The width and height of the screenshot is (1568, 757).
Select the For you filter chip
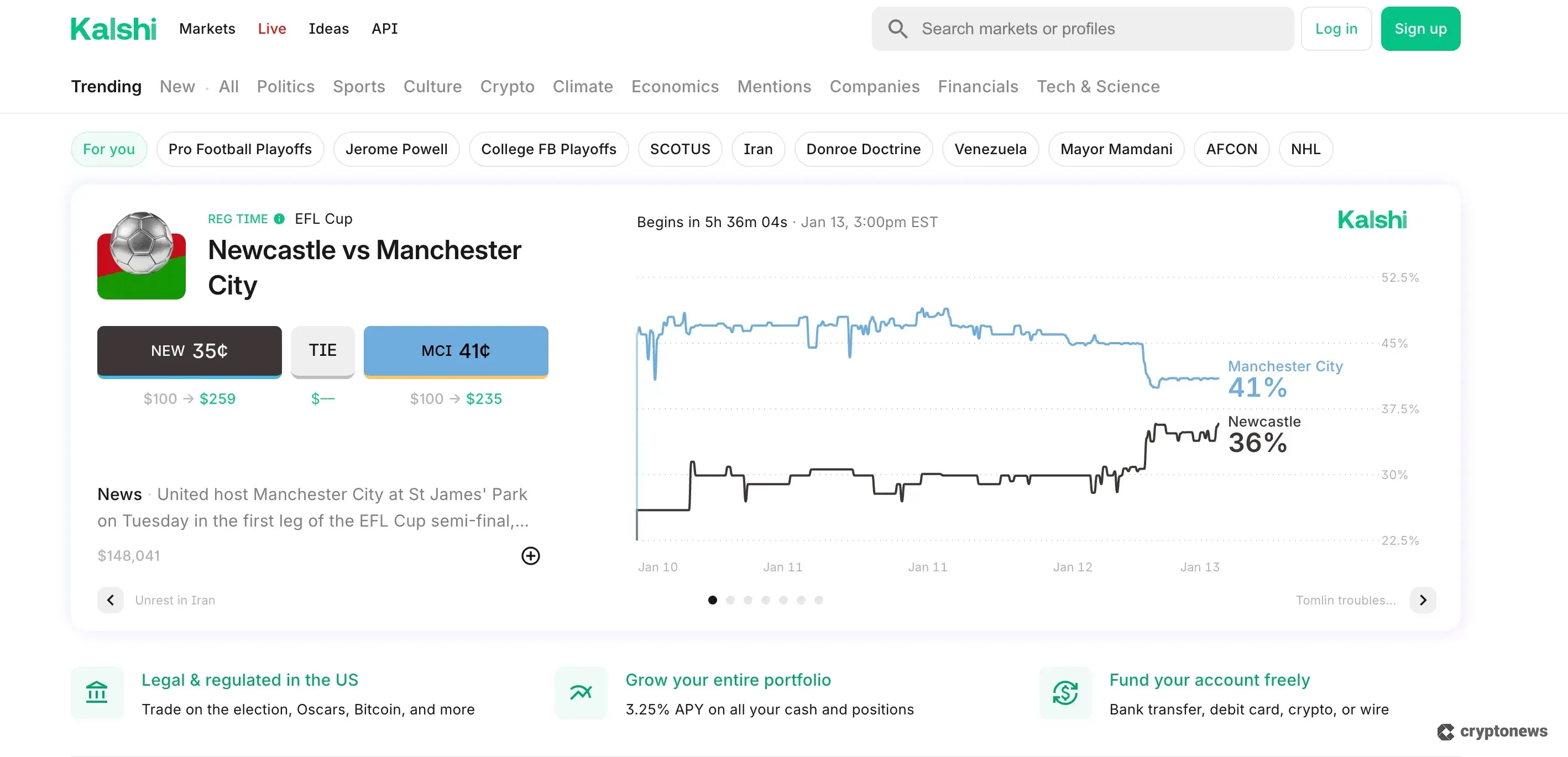point(109,149)
